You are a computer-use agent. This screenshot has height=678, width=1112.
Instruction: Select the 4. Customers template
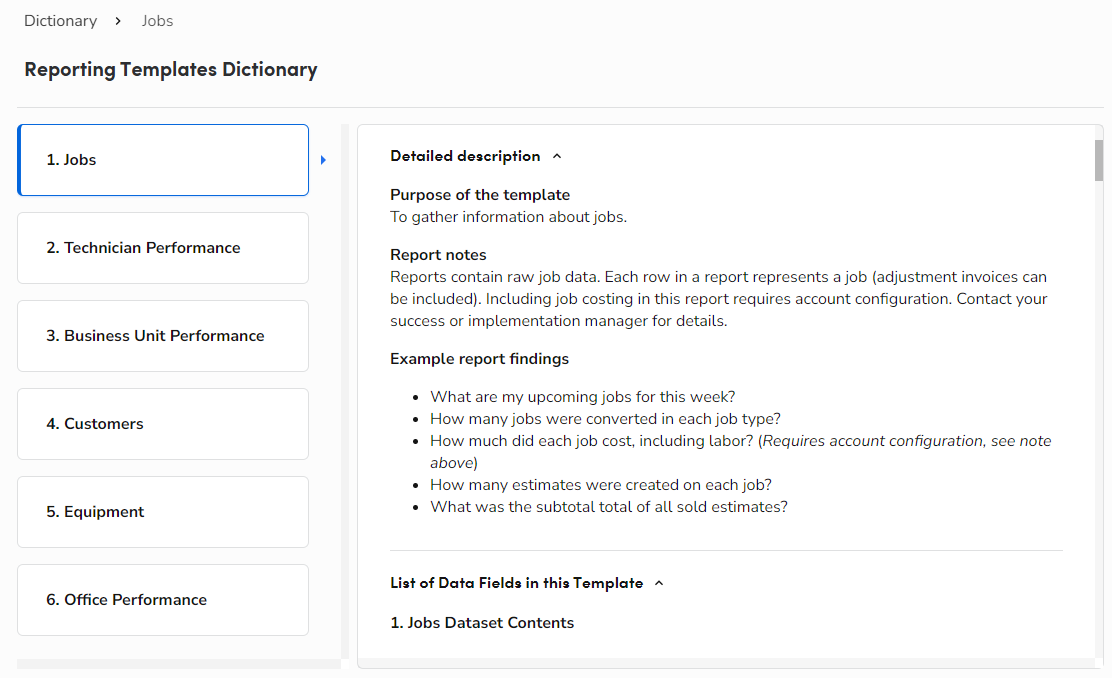(163, 424)
